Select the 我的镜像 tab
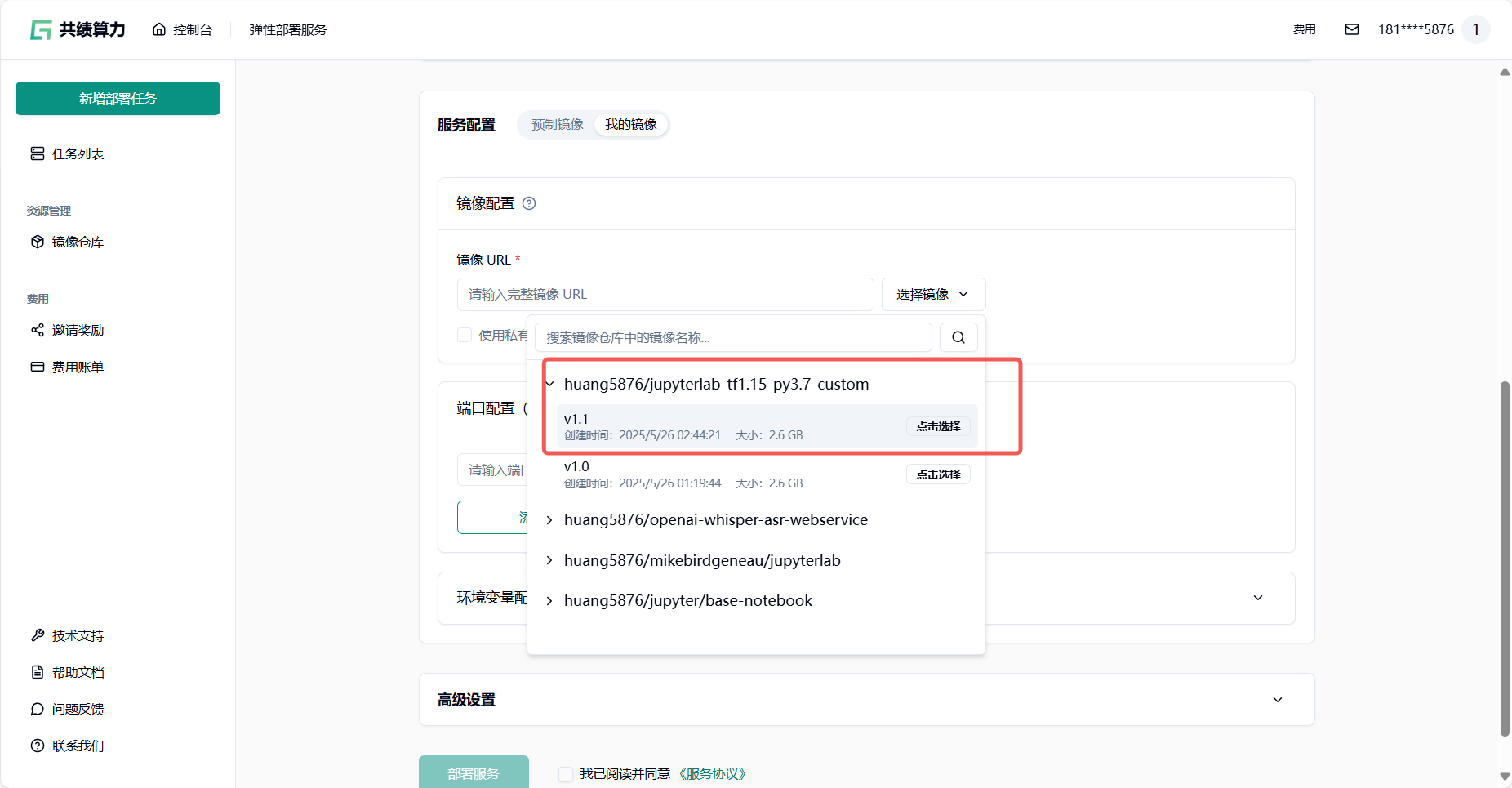Viewport: 1512px width, 788px height. (x=631, y=124)
